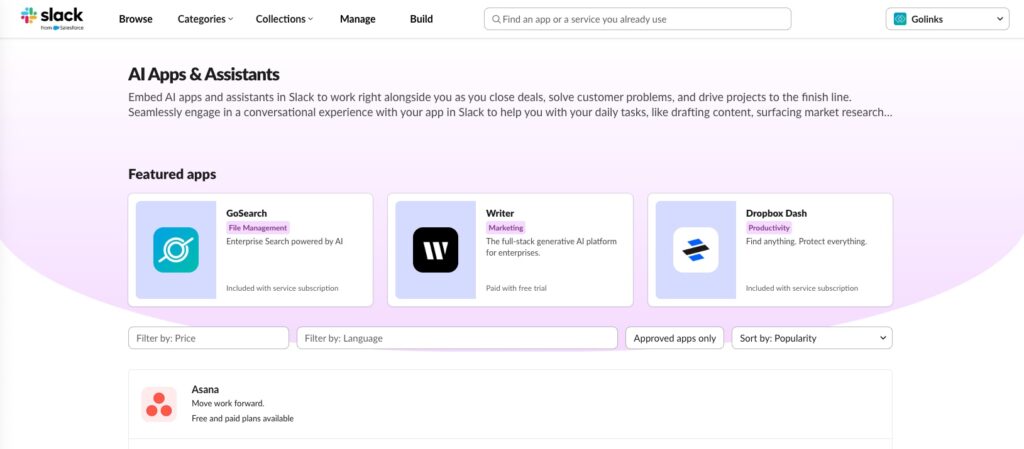1024x449 pixels.
Task: Open the Filter by Language dropdown
Action: pyautogui.click(x=457, y=338)
